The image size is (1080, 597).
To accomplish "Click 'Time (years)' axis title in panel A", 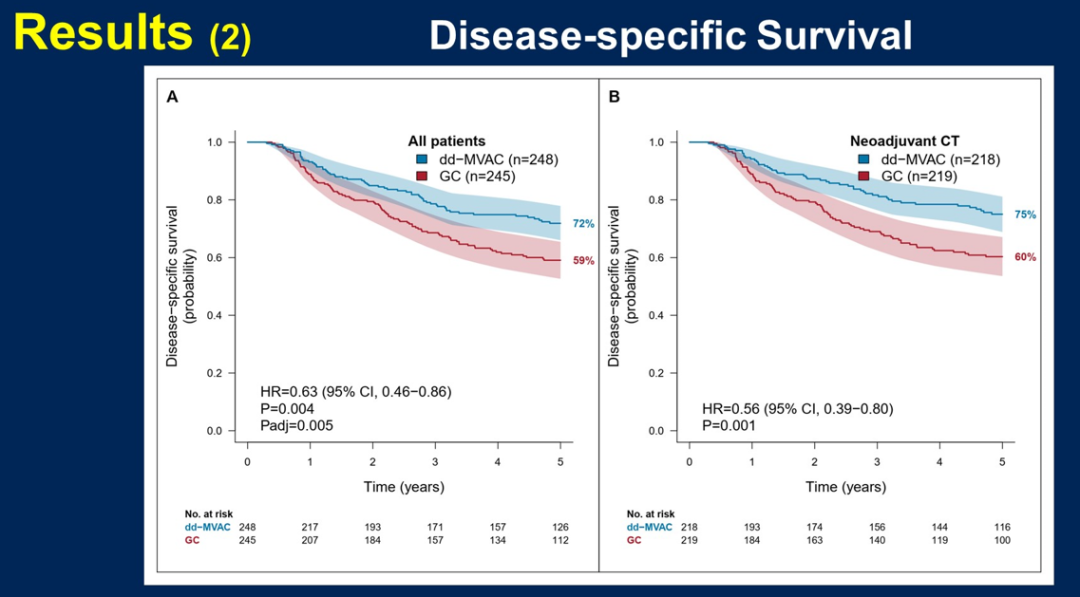I will (403, 487).
